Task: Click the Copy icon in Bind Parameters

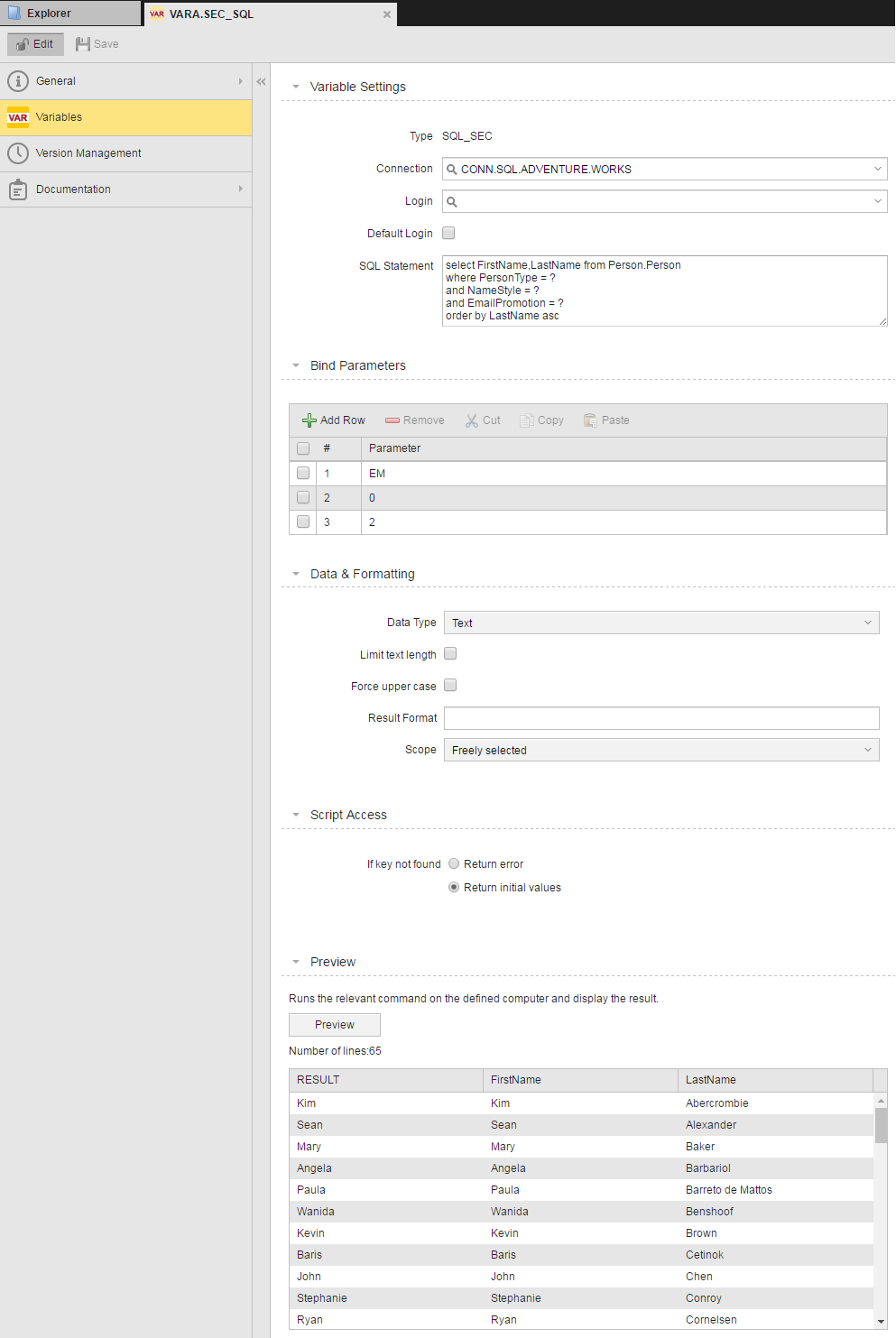Action: (527, 420)
